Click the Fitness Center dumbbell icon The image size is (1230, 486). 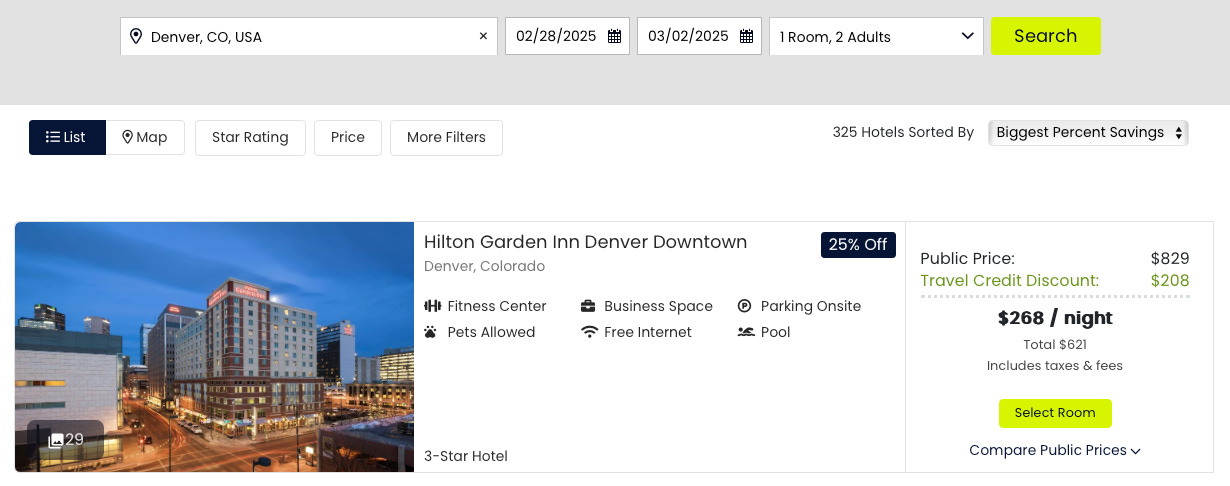432,306
